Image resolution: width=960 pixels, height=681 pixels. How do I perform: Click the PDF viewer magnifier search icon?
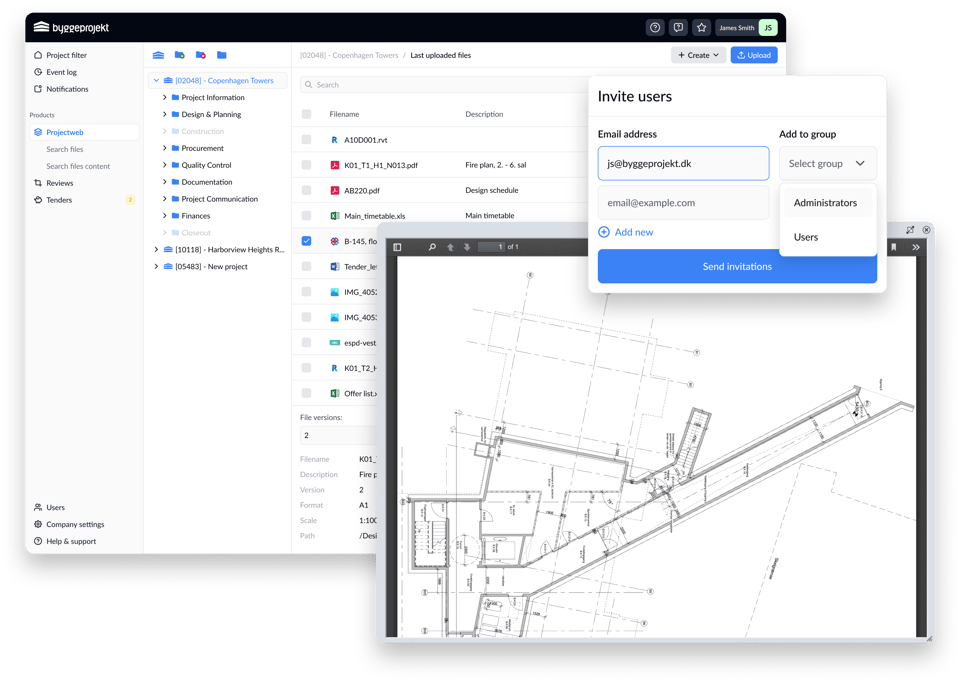click(x=432, y=247)
